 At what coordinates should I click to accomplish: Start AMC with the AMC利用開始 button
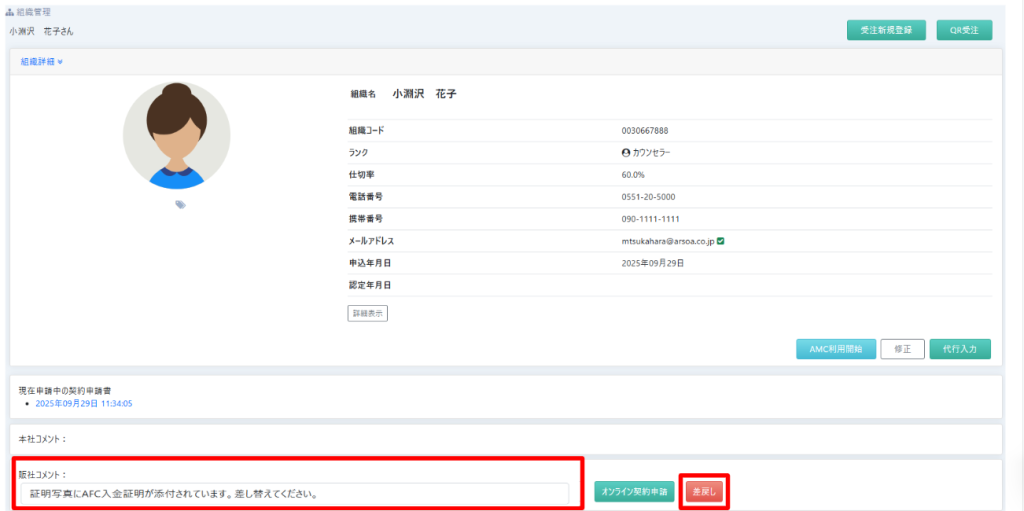[836, 349]
